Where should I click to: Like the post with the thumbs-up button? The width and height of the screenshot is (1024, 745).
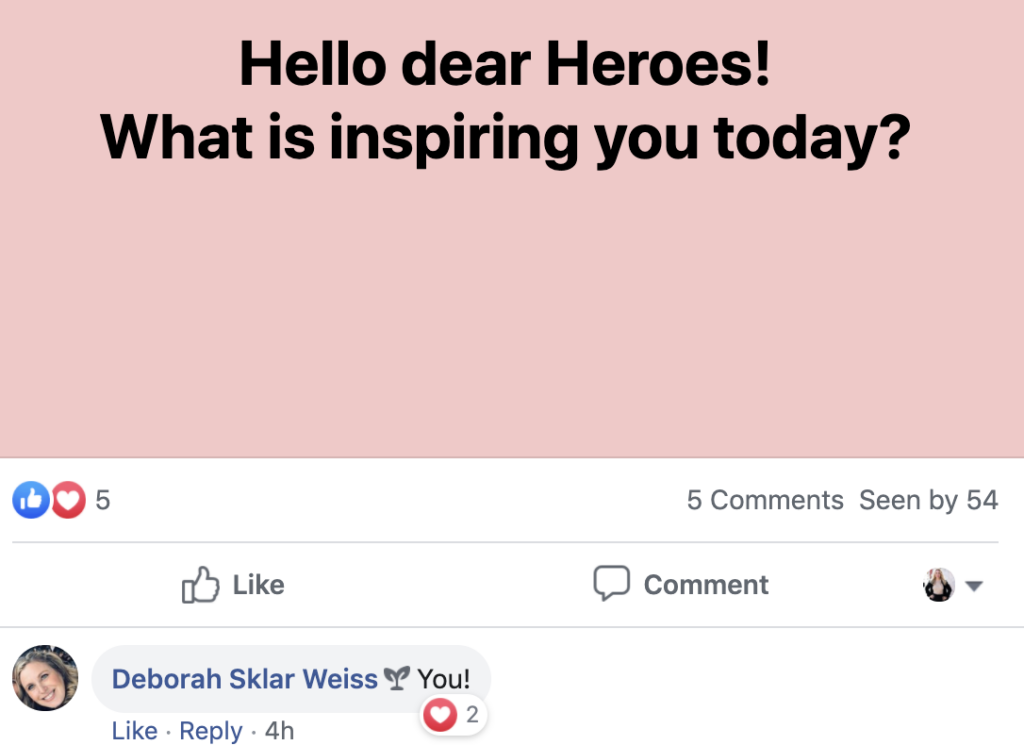pos(233,585)
